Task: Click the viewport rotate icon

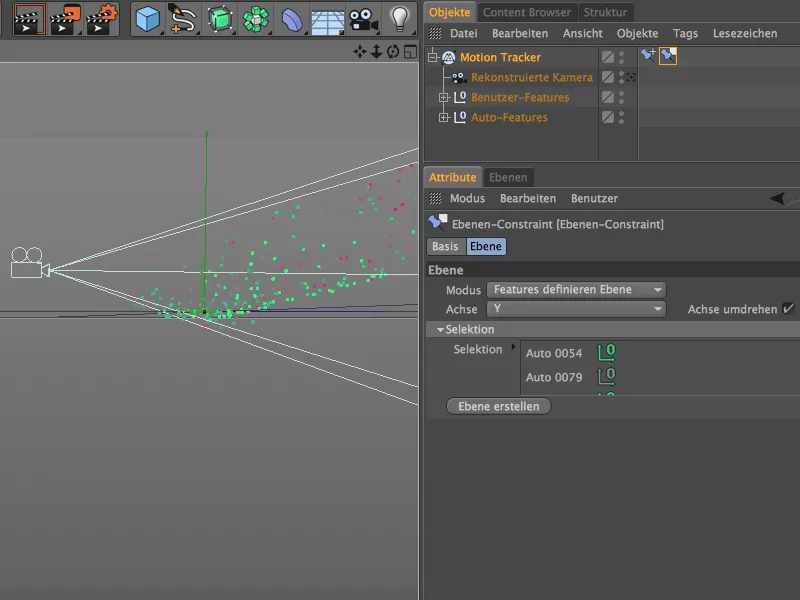Action: click(393, 52)
